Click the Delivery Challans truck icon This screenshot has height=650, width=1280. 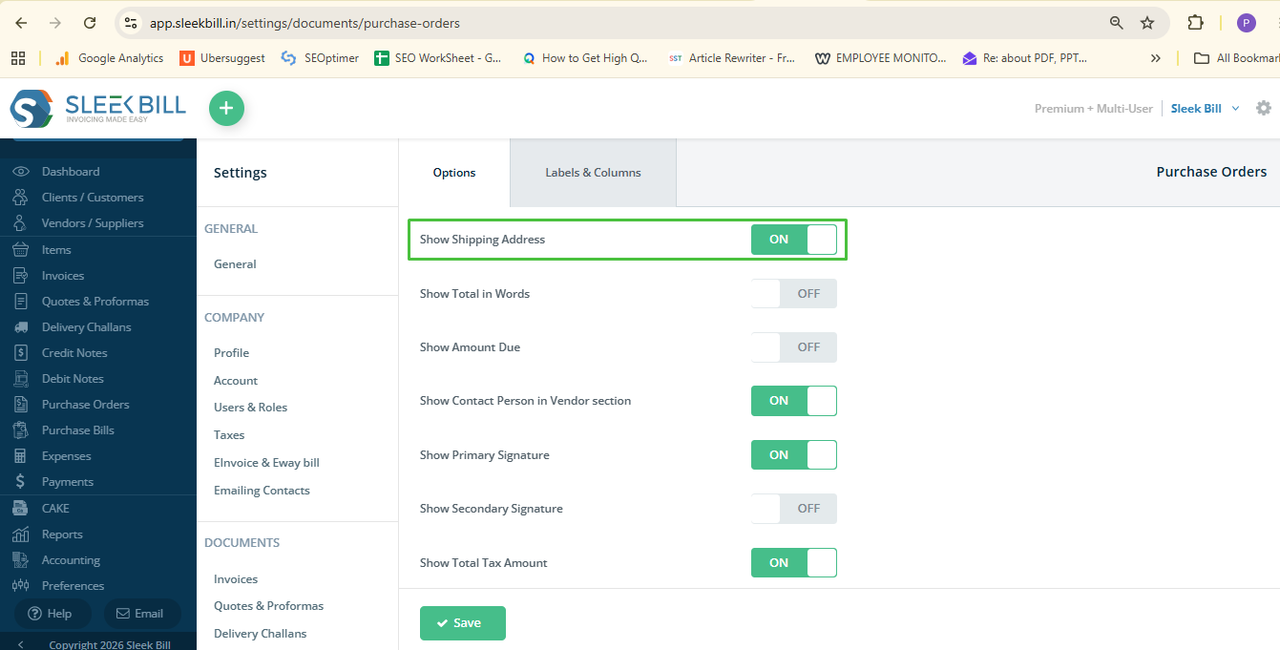point(21,327)
